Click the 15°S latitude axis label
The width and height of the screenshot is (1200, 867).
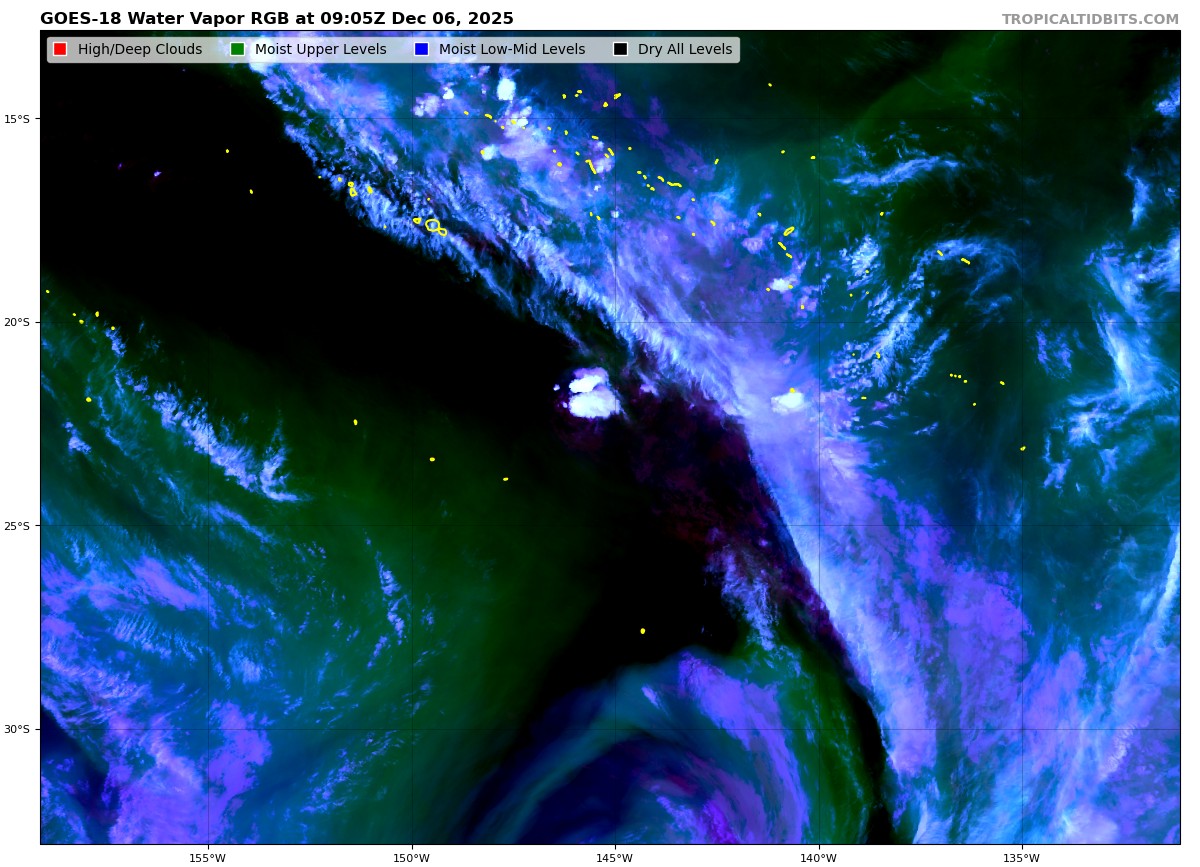pyautogui.click(x=17, y=119)
